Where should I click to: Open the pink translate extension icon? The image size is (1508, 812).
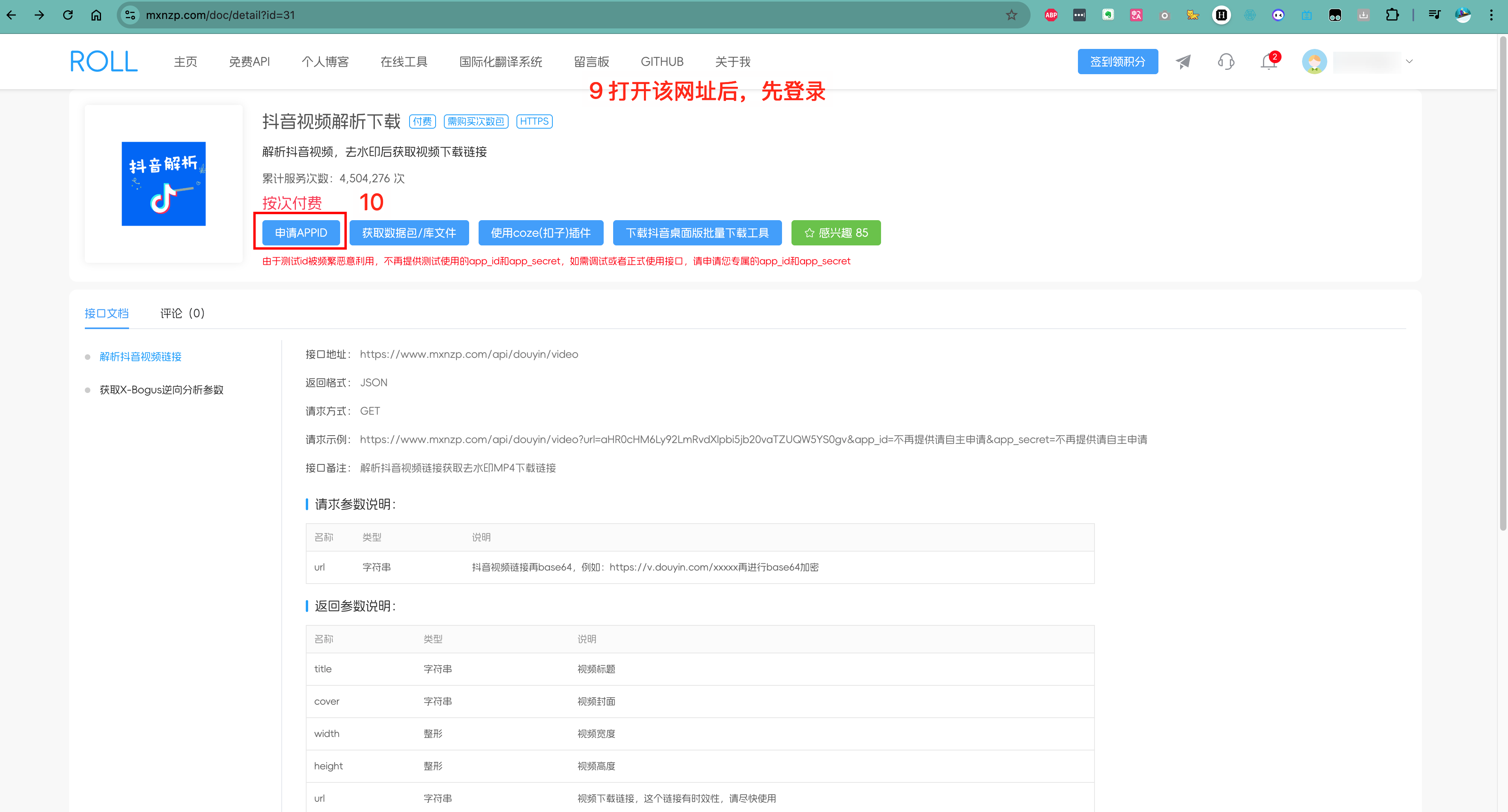click(x=1136, y=15)
